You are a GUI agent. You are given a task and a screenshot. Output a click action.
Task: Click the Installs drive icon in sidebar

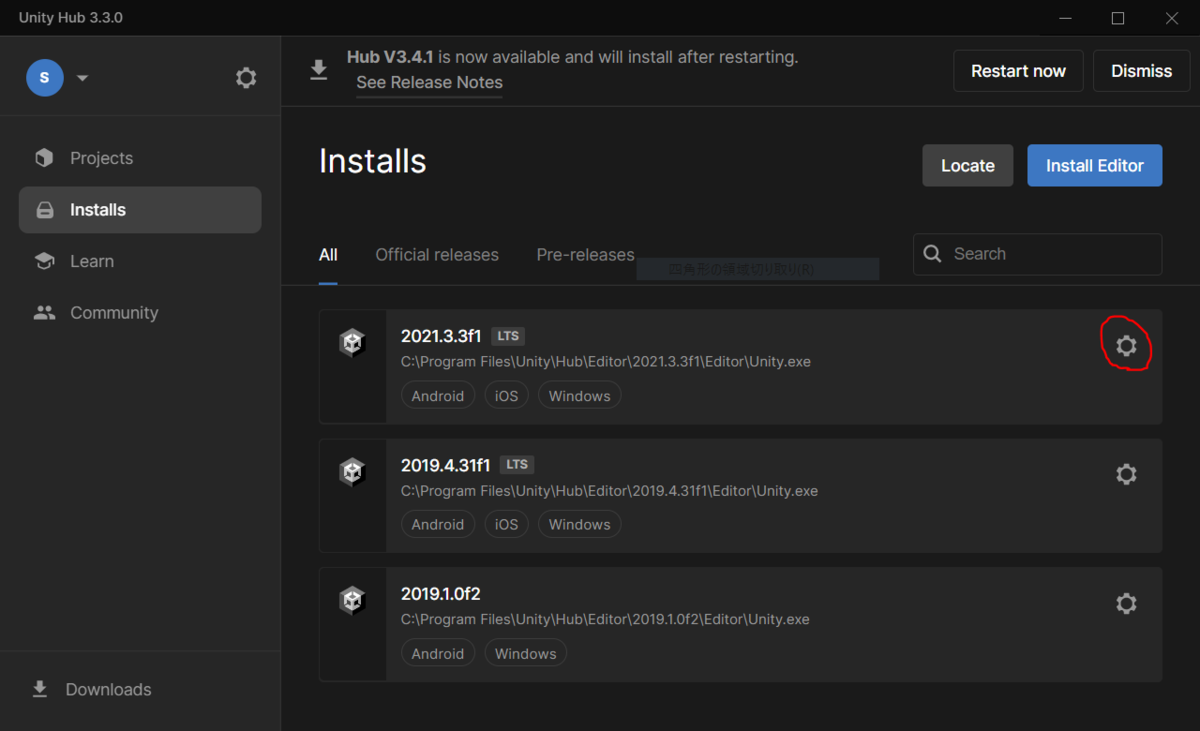pyautogui.click(x=44, y=210)
